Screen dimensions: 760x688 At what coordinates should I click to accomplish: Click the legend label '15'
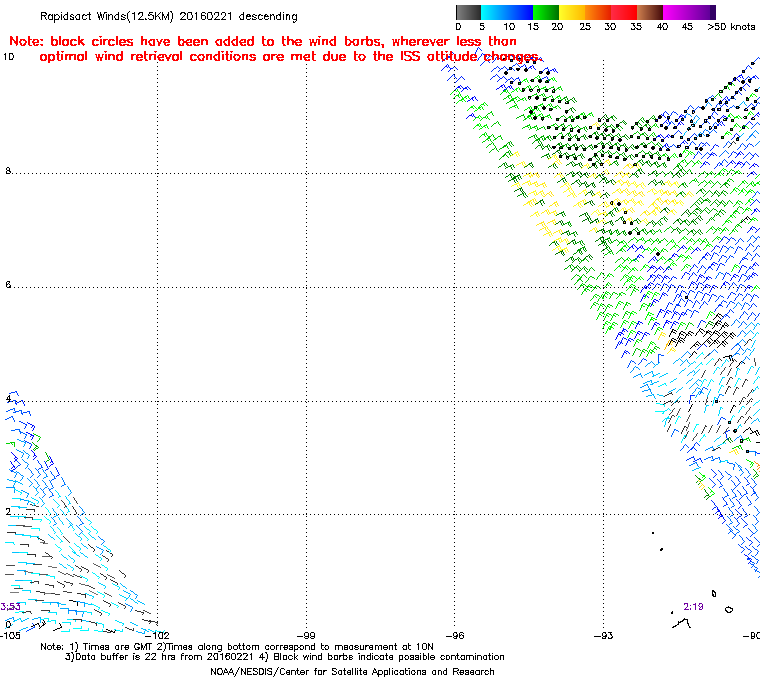point(533,27)
